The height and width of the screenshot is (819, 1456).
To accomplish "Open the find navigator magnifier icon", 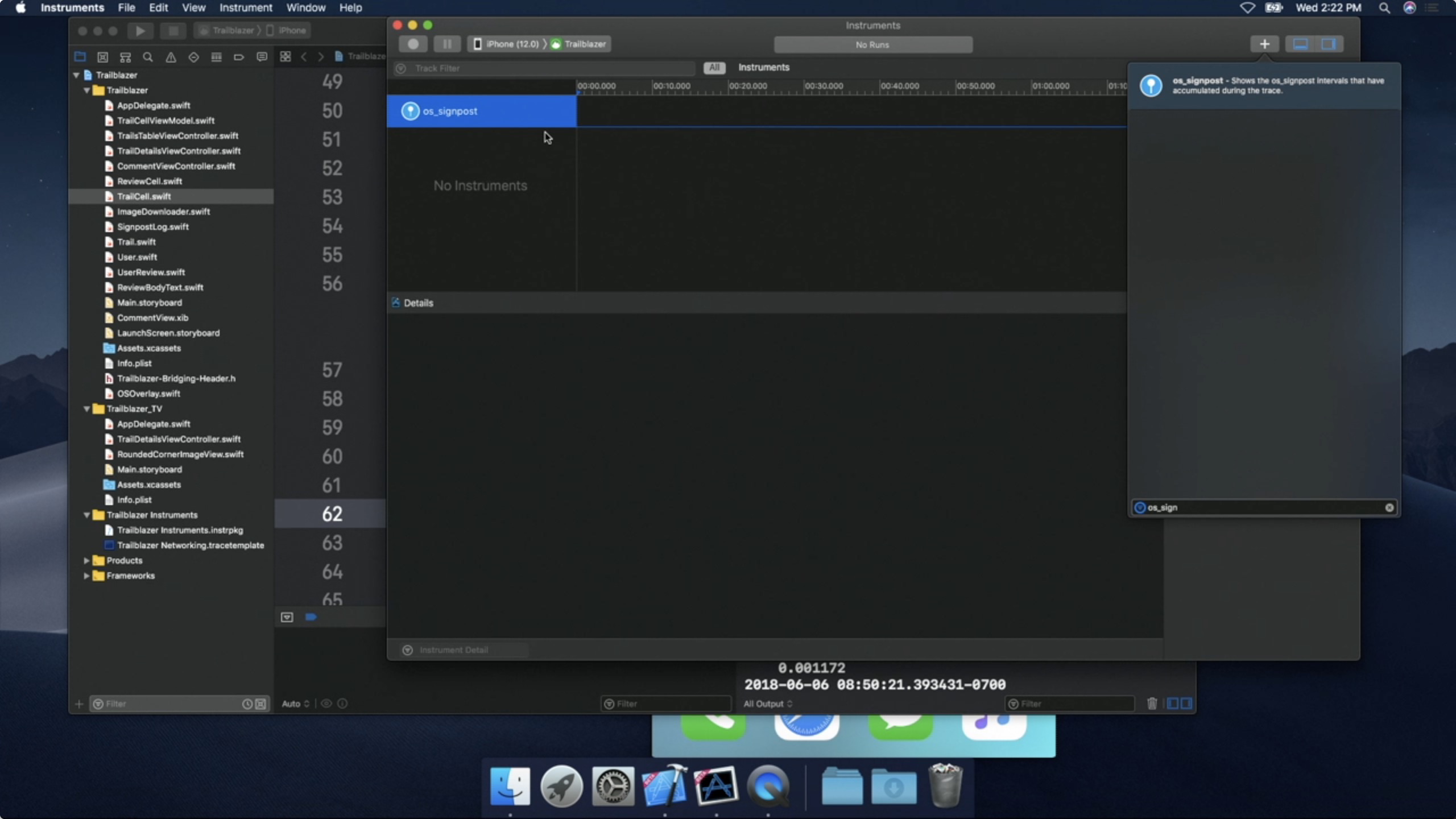I will 148,57.
